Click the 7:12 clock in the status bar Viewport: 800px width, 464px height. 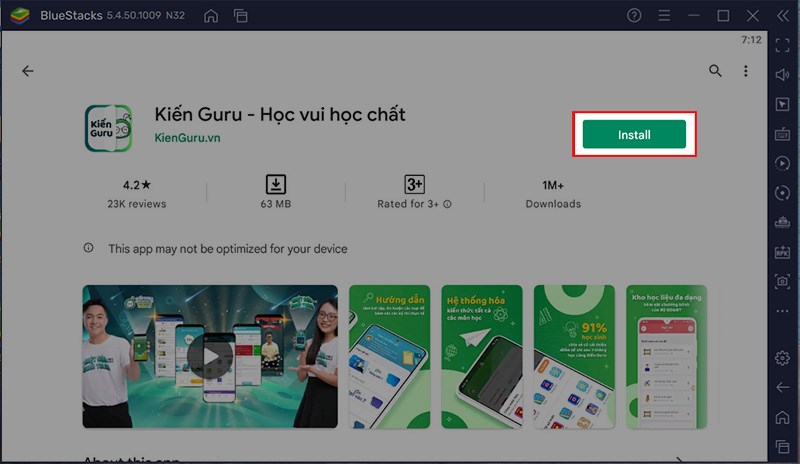coord(751,40)
